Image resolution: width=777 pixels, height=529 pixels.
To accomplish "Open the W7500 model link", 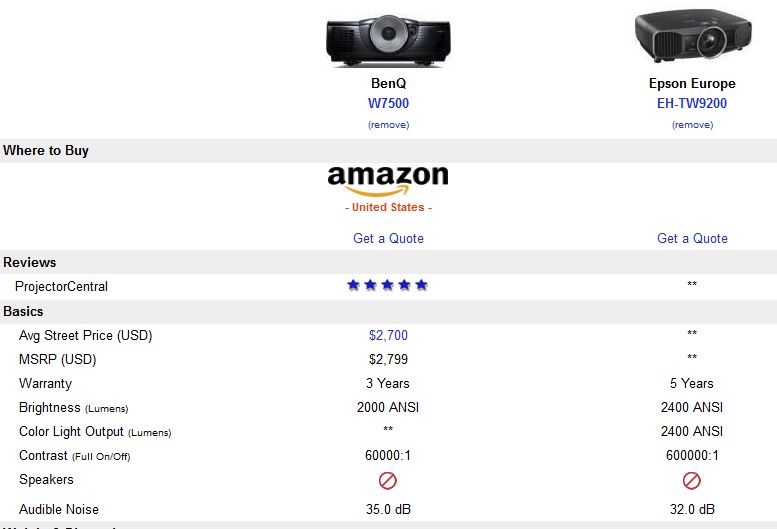I will [x=388, y=103].
